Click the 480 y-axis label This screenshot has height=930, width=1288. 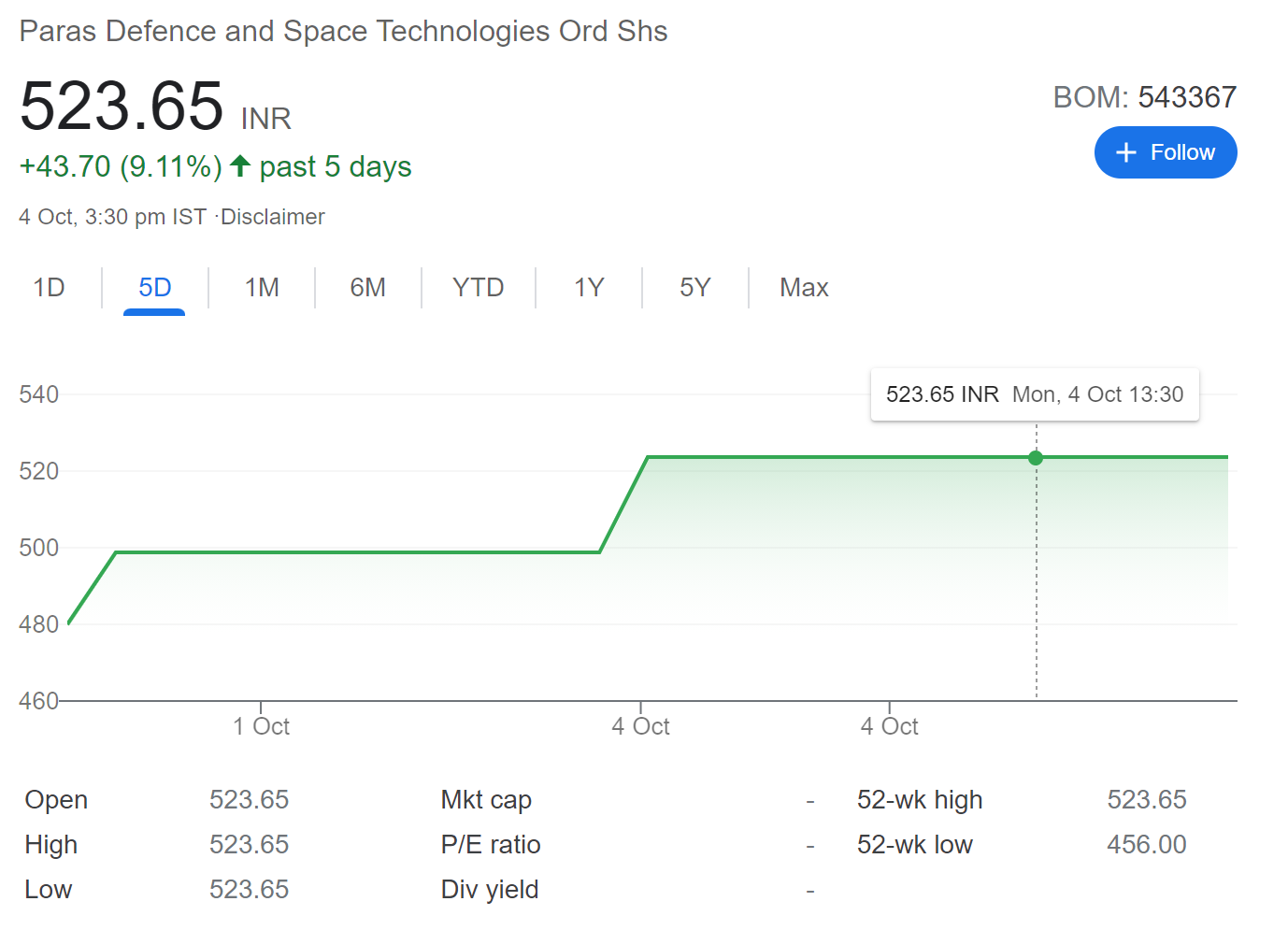click(38, 624)
